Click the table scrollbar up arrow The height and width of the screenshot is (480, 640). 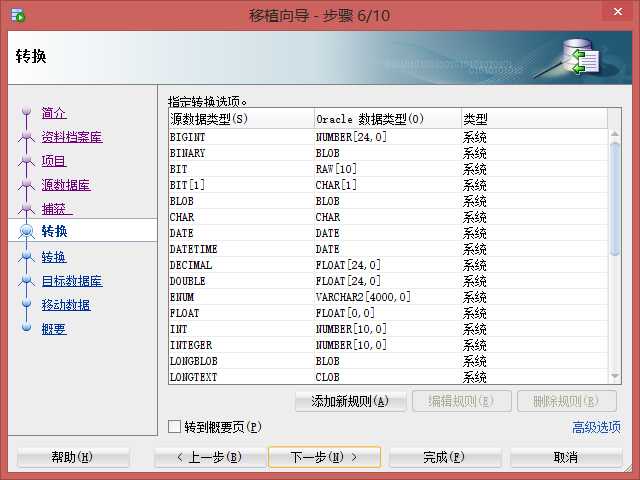615,134
